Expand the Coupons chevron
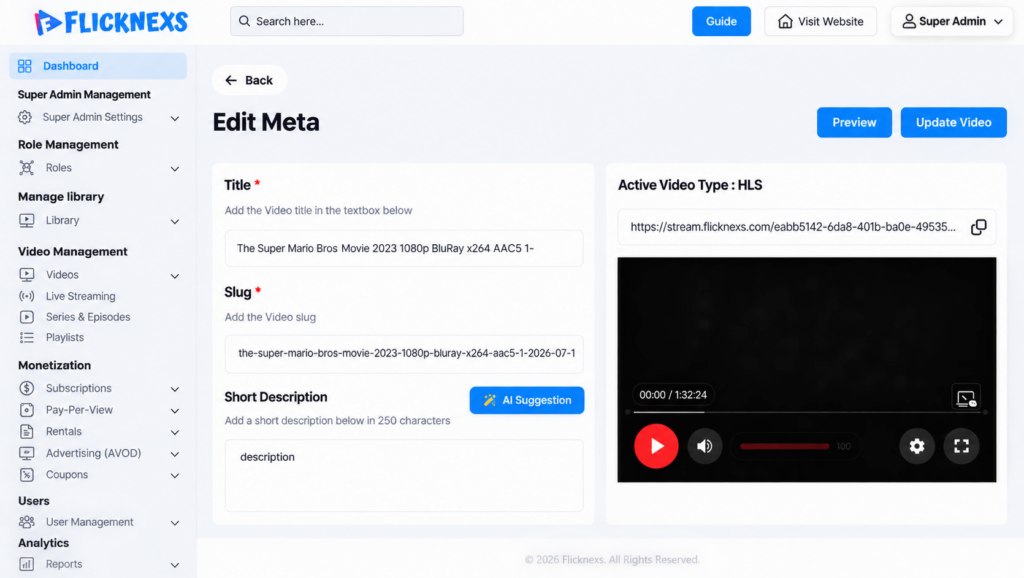Screen dimensions: 1024x578 point(175,475)
